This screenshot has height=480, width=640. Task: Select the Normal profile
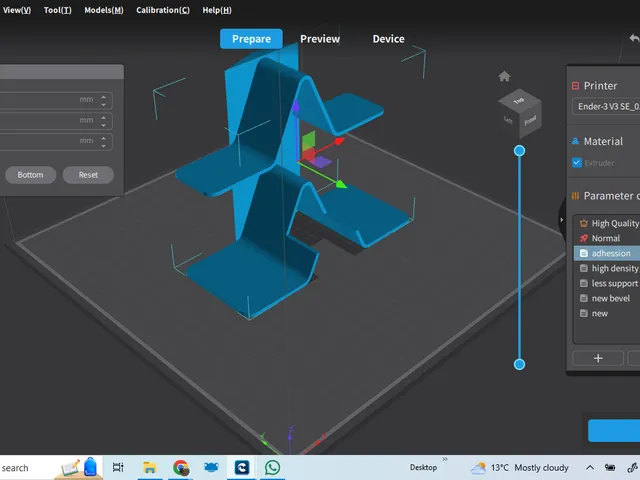pyautogui.click(x=607, y=238)
